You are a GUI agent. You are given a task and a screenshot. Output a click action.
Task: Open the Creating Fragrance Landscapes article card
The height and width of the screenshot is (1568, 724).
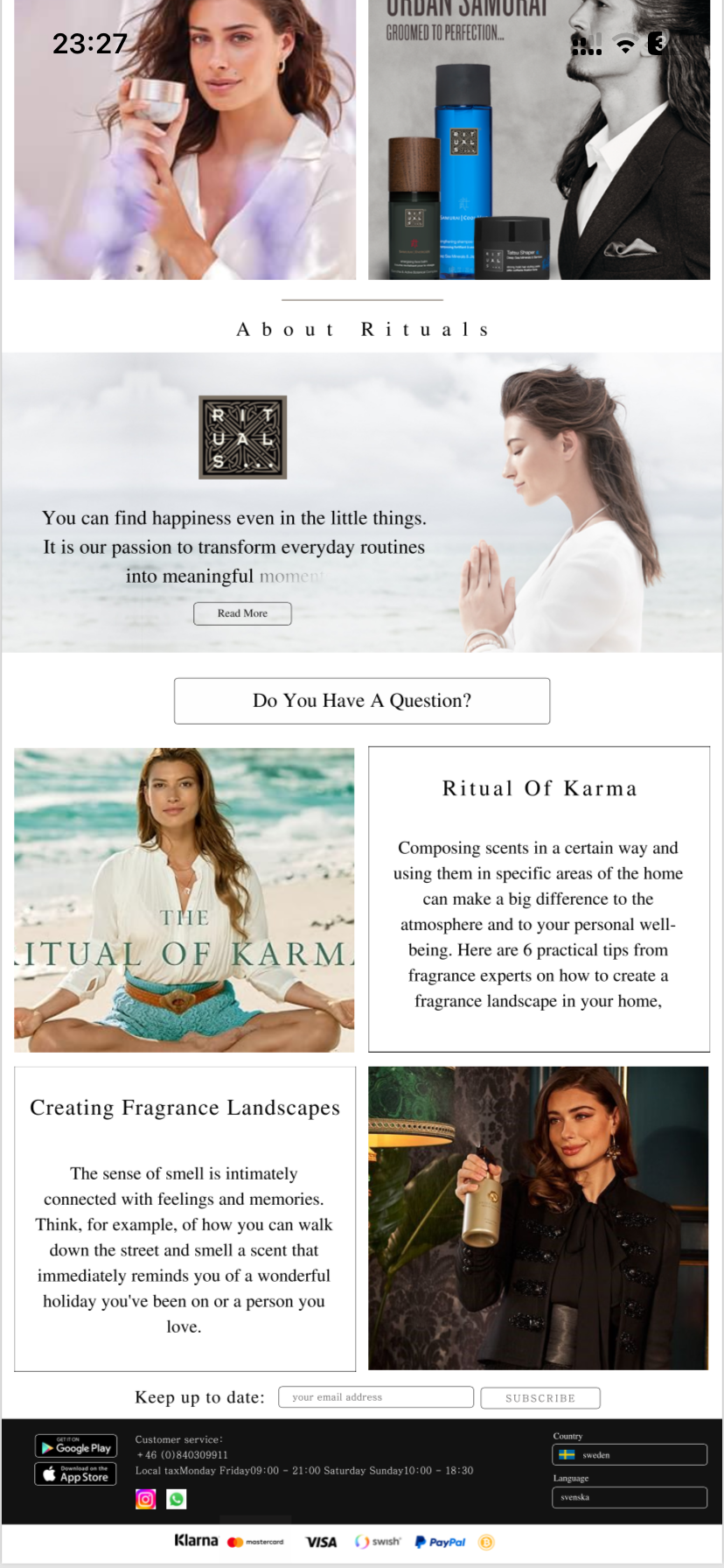(x=184, y=1219)
